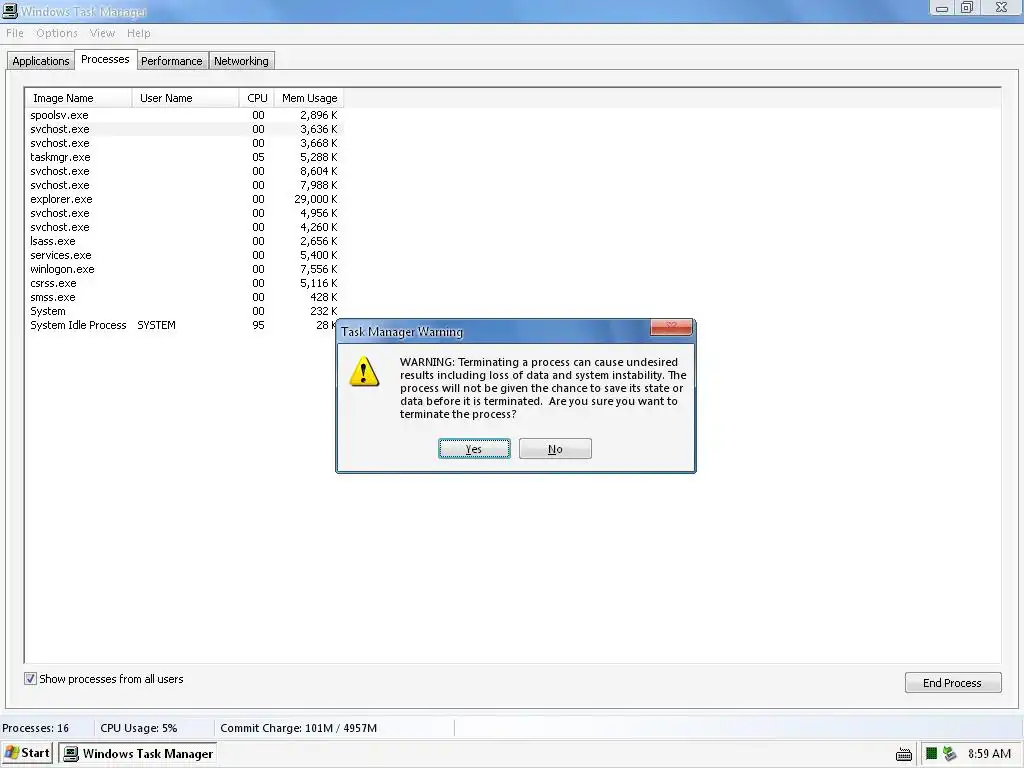Click the 8,604 K memory value

[x=319, y=171]
